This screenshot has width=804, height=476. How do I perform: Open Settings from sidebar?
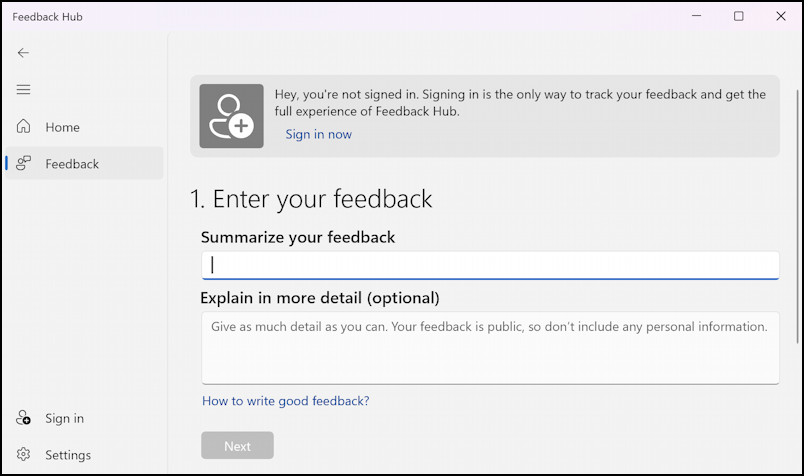pyautogui.click(x=84, y=454)
